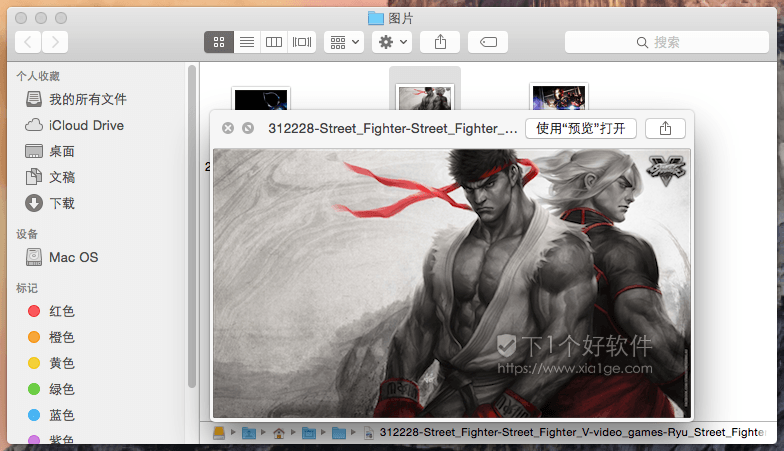Switch to column view
Viewport: 784px width, 451px height.
click(274, 42)
